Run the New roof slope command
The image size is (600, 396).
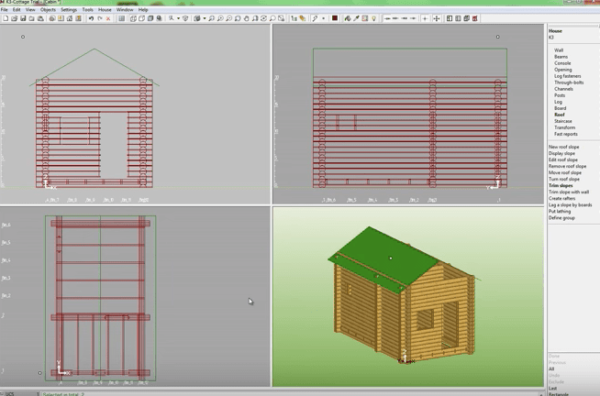[564, 147]
